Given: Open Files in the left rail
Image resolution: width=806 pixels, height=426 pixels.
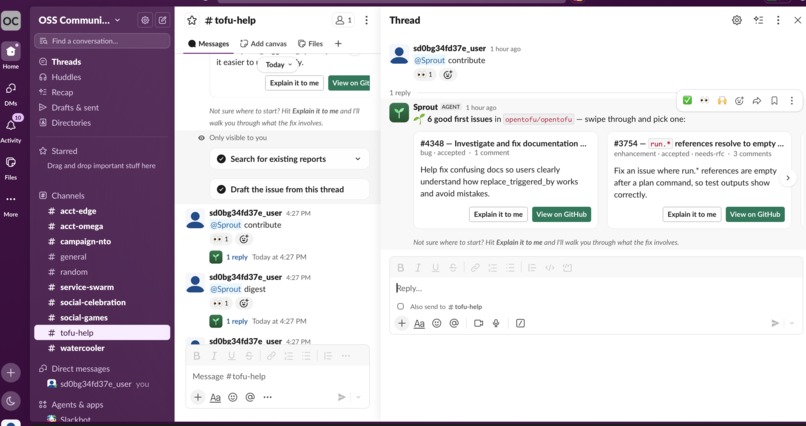Looking at the screenshot, I should 11,162.
